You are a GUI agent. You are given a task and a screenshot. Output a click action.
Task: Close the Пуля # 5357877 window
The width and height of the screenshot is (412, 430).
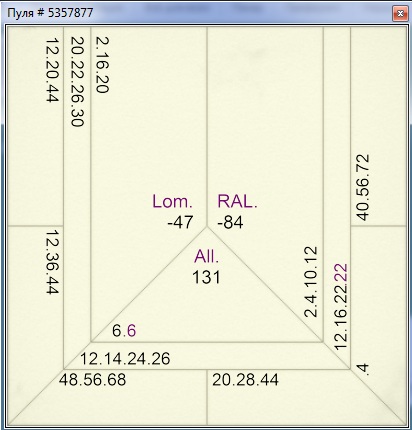click(x=400, y=14)
